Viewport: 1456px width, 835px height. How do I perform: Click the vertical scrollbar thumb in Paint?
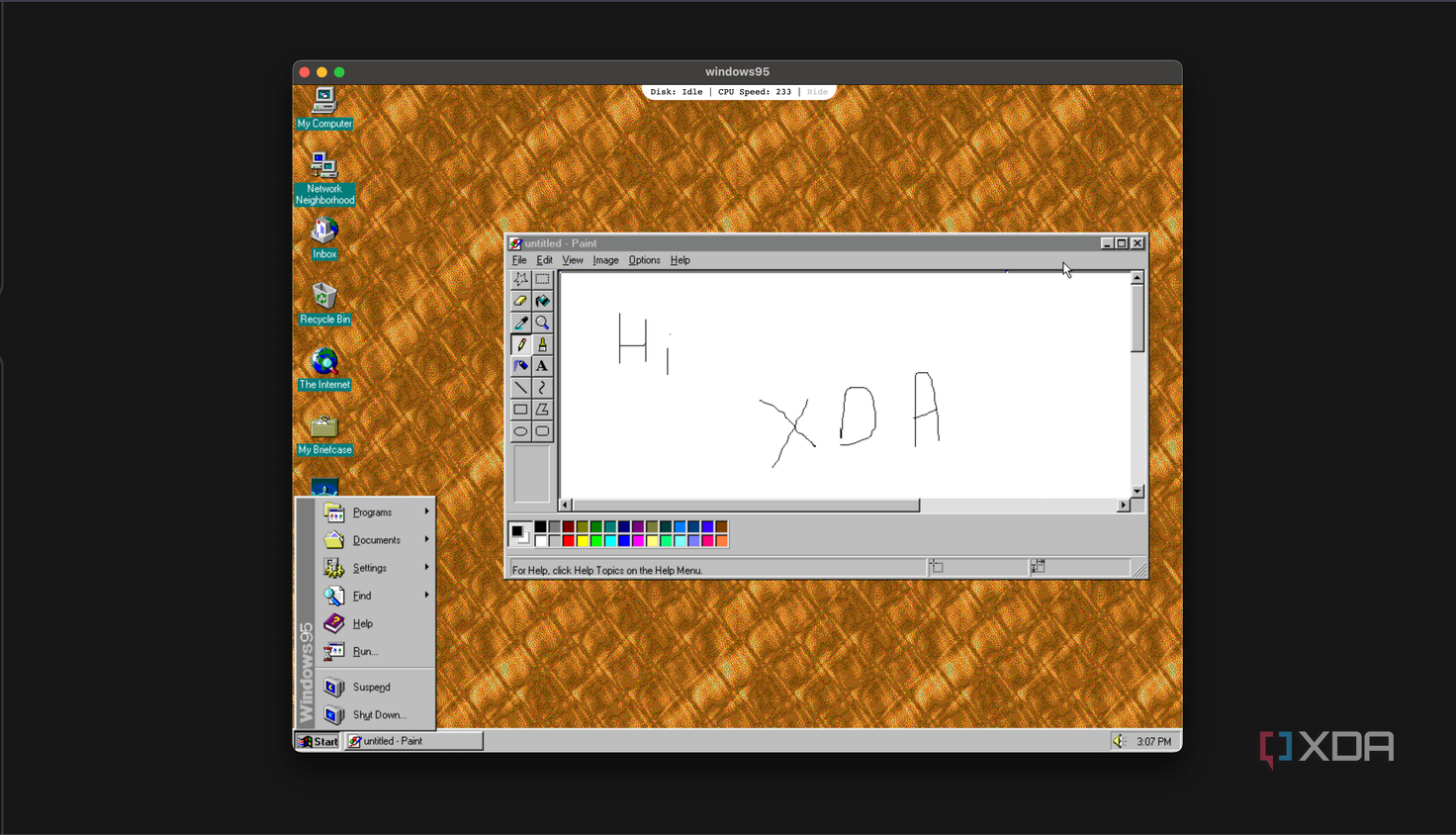tap(1137, 319)
